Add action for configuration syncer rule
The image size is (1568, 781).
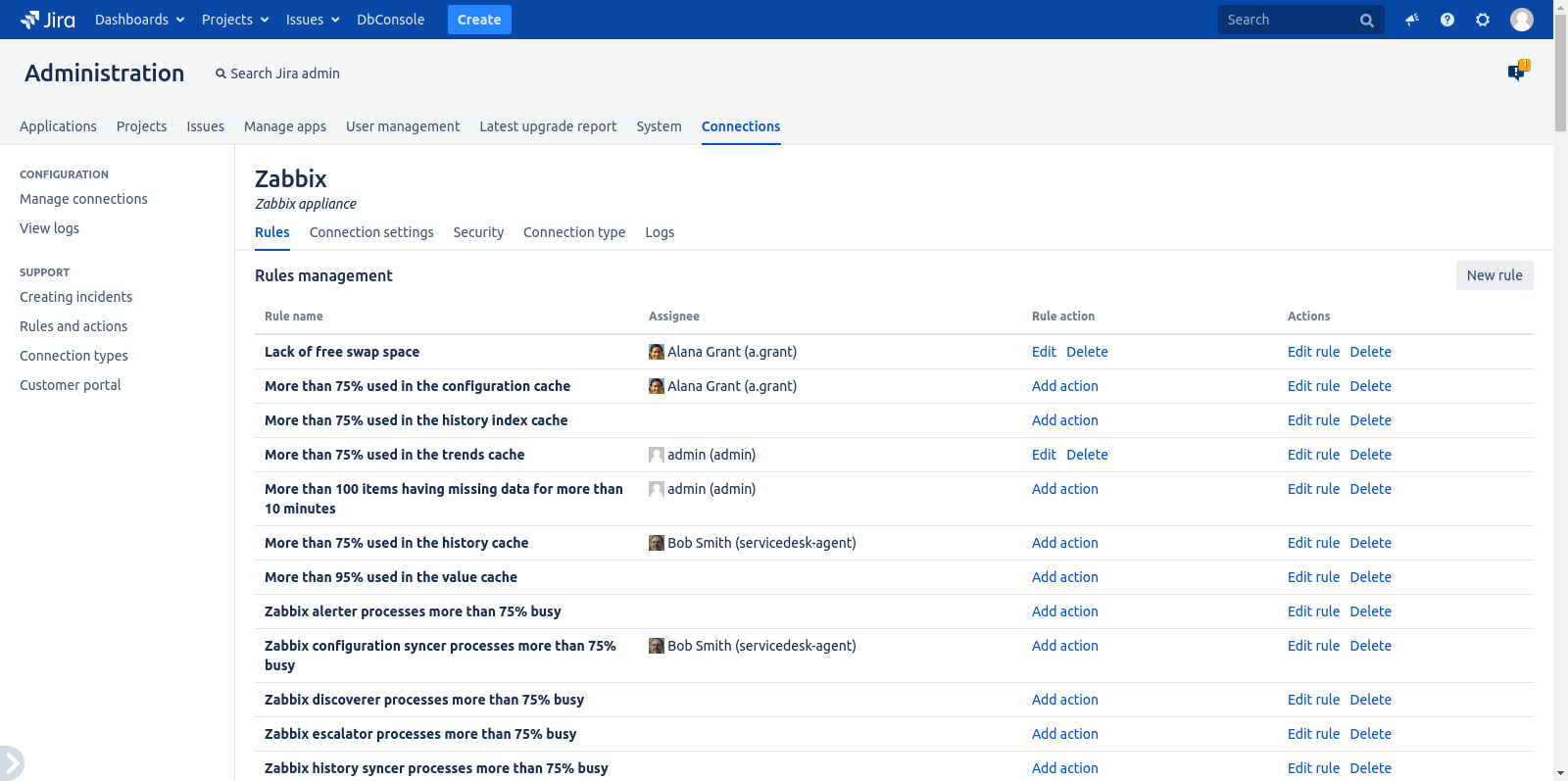[x=1065, y=646]
